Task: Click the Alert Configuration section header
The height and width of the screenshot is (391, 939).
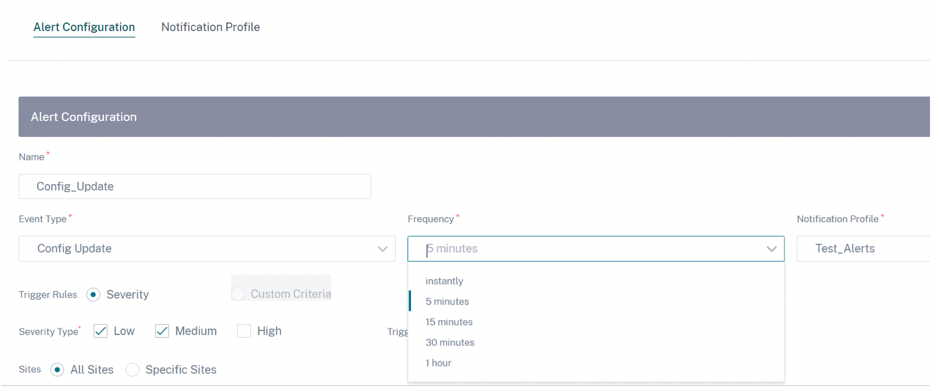Action: click(474, 117)
